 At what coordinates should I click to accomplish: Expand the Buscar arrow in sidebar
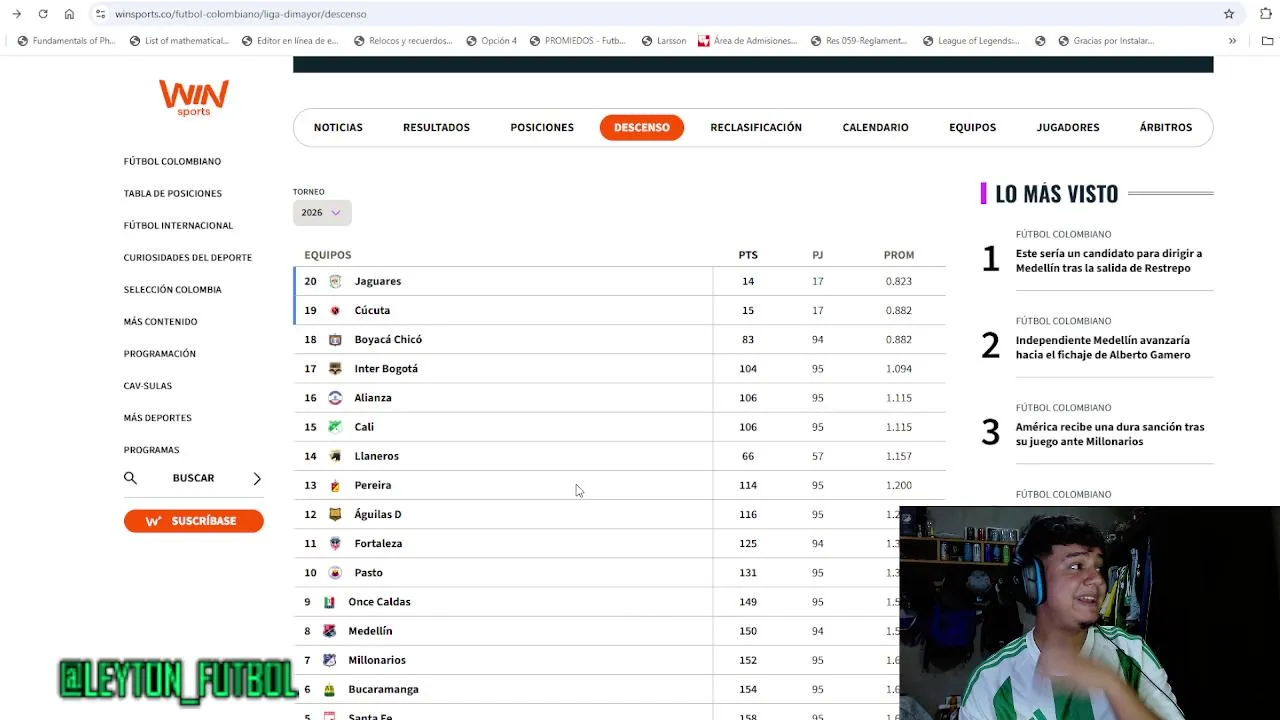[257, 478]
